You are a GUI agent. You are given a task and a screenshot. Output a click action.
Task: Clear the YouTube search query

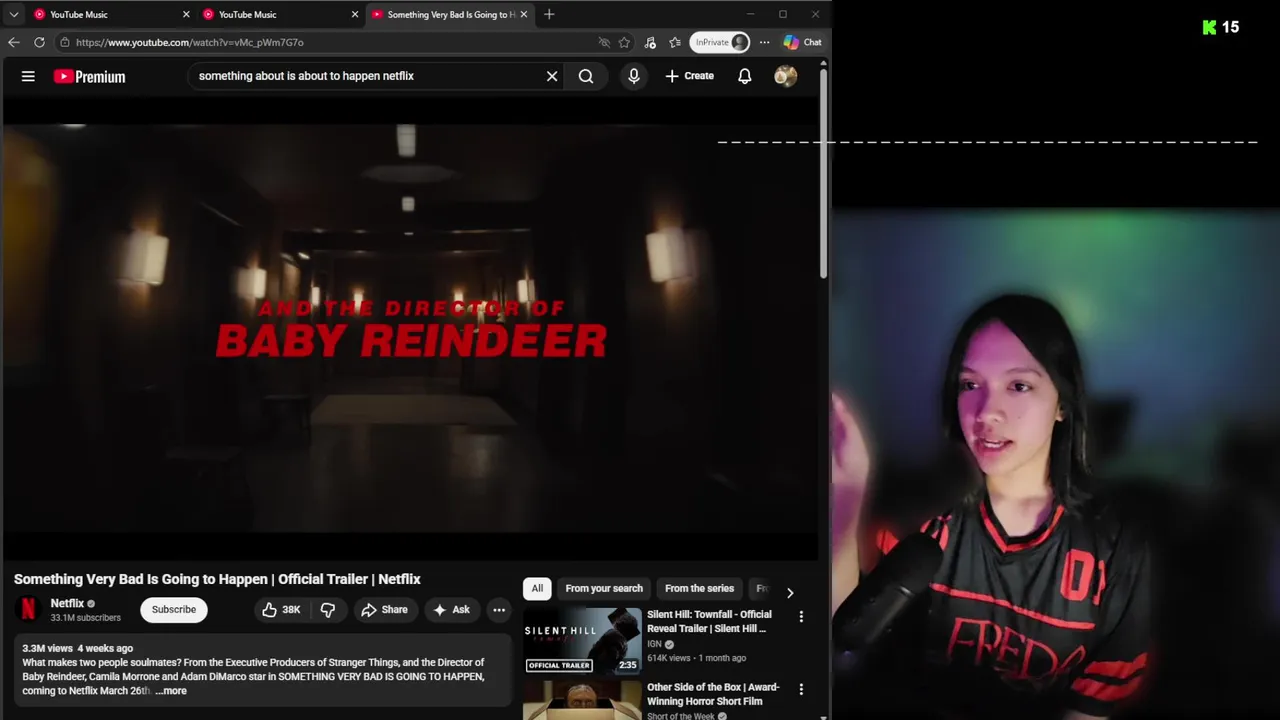[552, 76]
